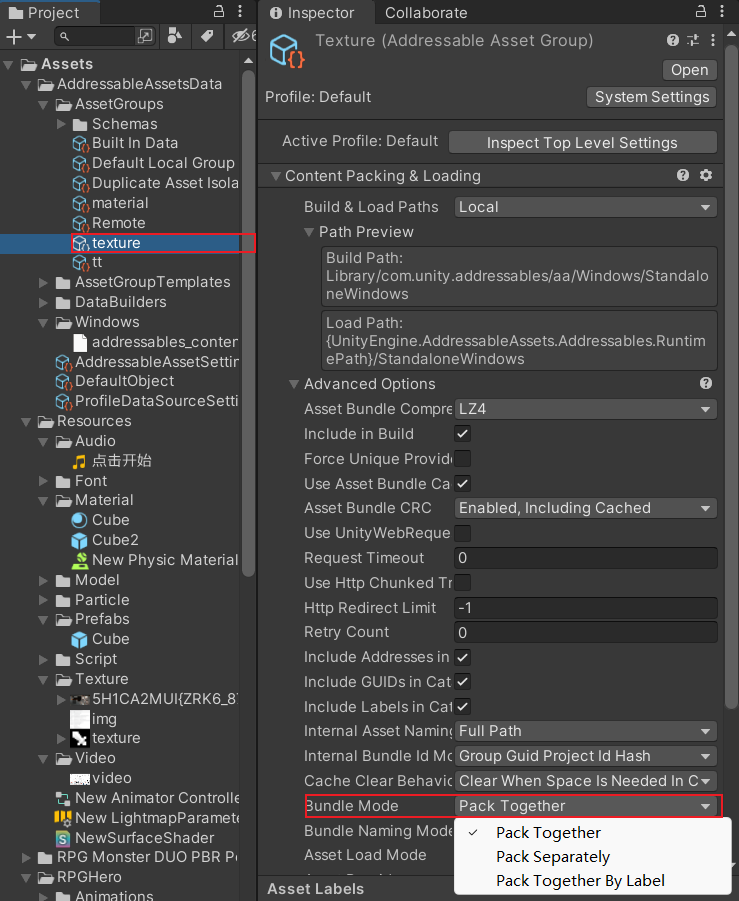The width and height of the screenshot is (739, 901).
Task: Click the Request Timeout input field
Action: (x=585, y=558)
